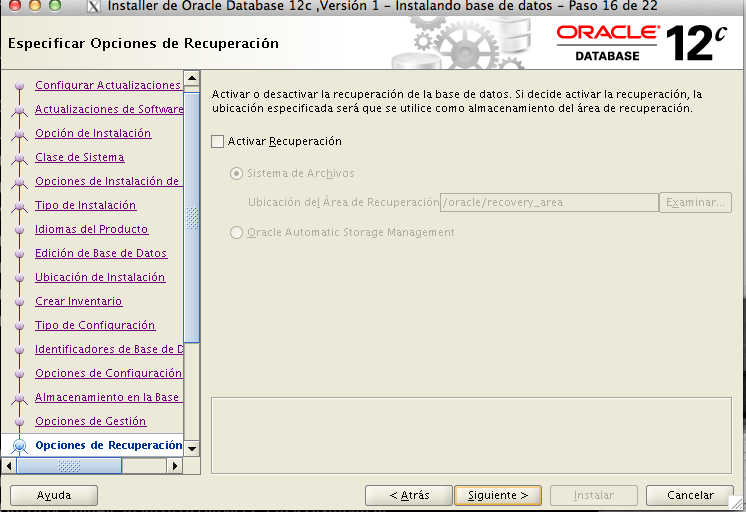The width and height of the screenshot is (746, 512).
Task: Click step node icon beside Opciones de Instalación de
Action: click(20, 183)
